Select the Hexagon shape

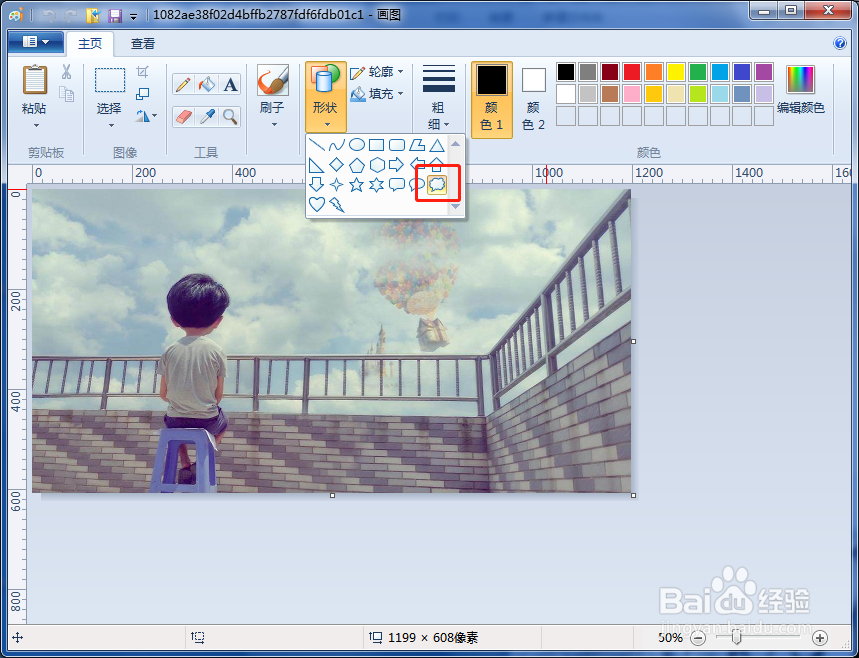click(x=376, y=165)
